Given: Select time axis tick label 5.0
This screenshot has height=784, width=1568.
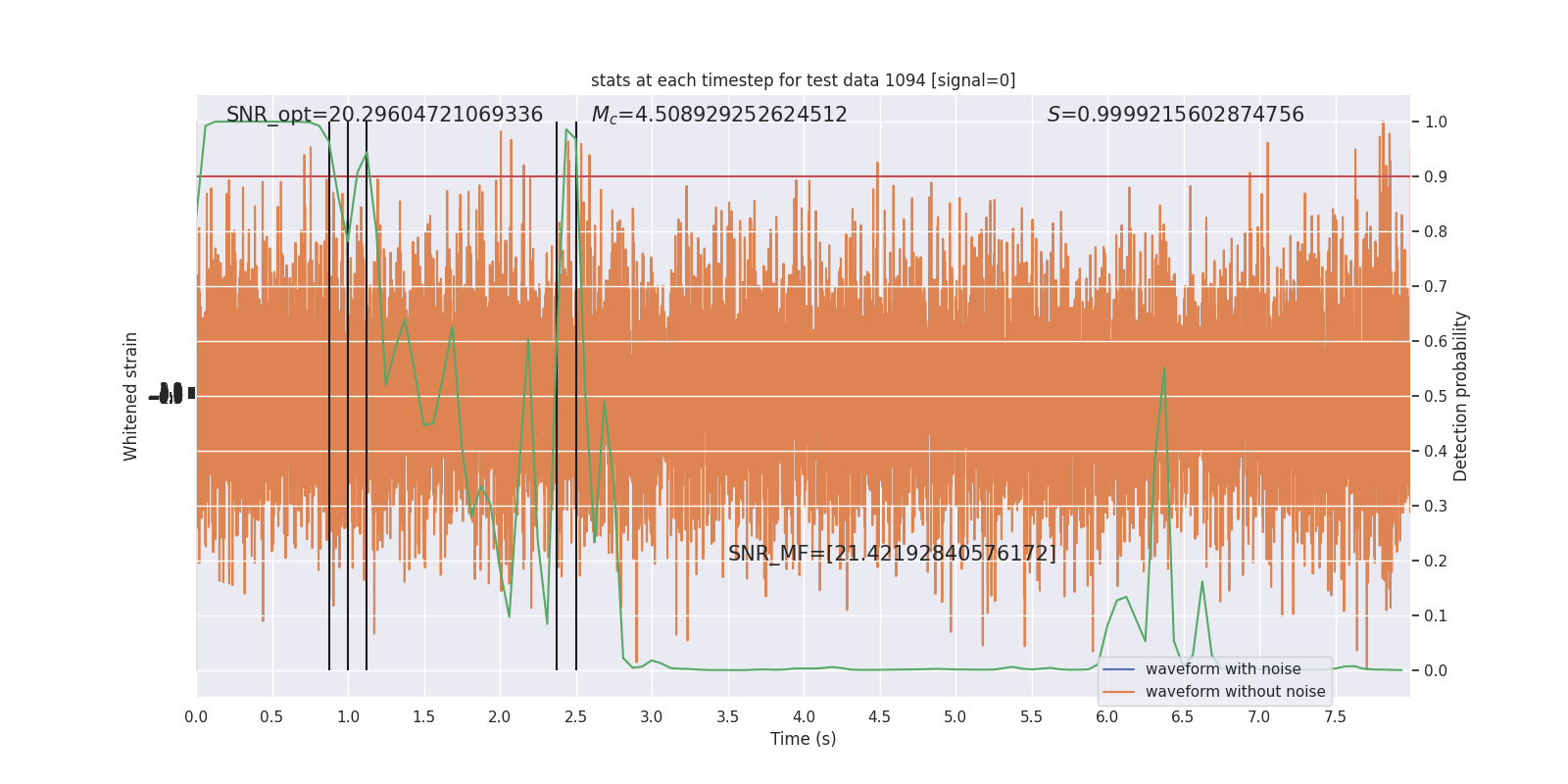Looking at the screenshot, I should click(955, 717).
